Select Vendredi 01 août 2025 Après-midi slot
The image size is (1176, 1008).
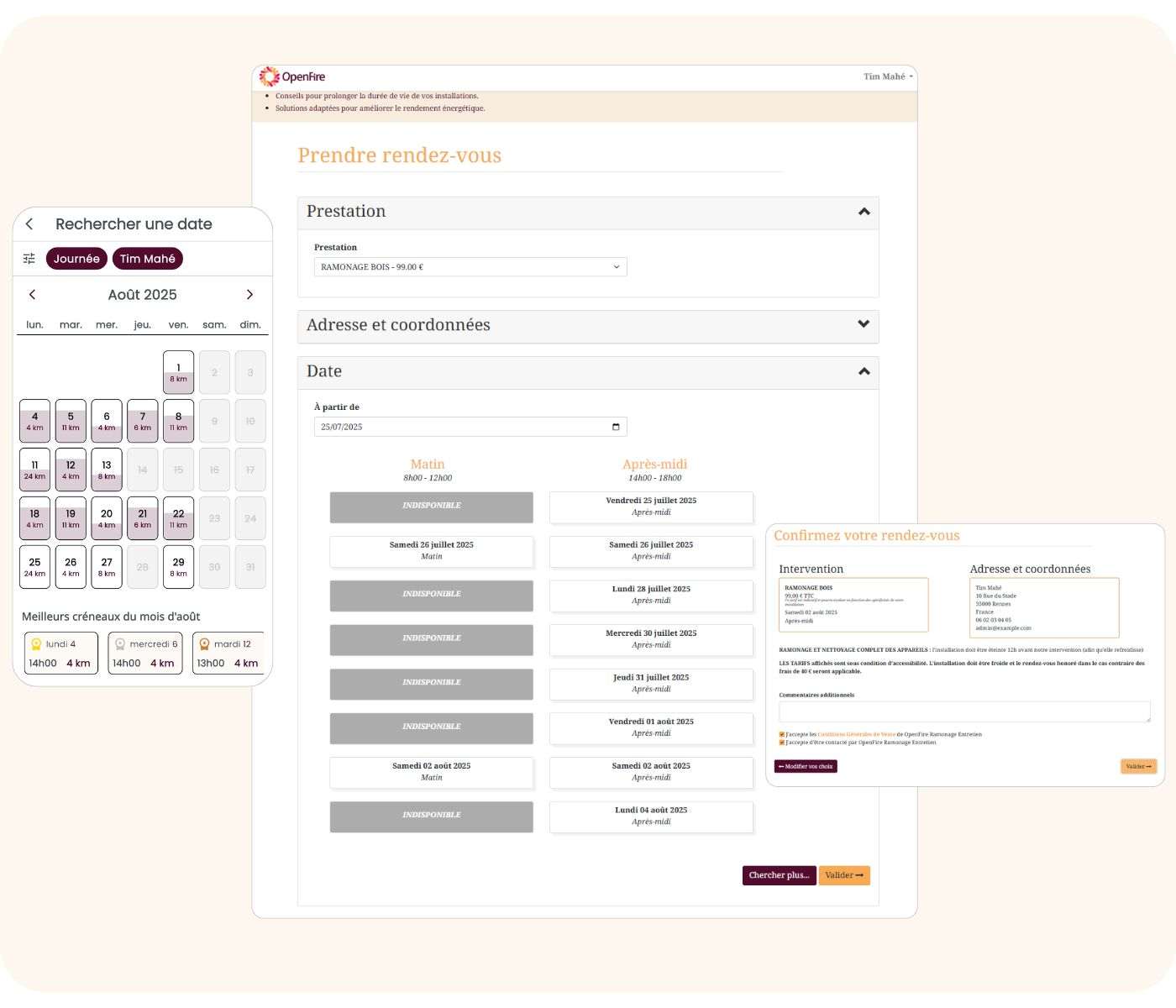click(651, 727)
